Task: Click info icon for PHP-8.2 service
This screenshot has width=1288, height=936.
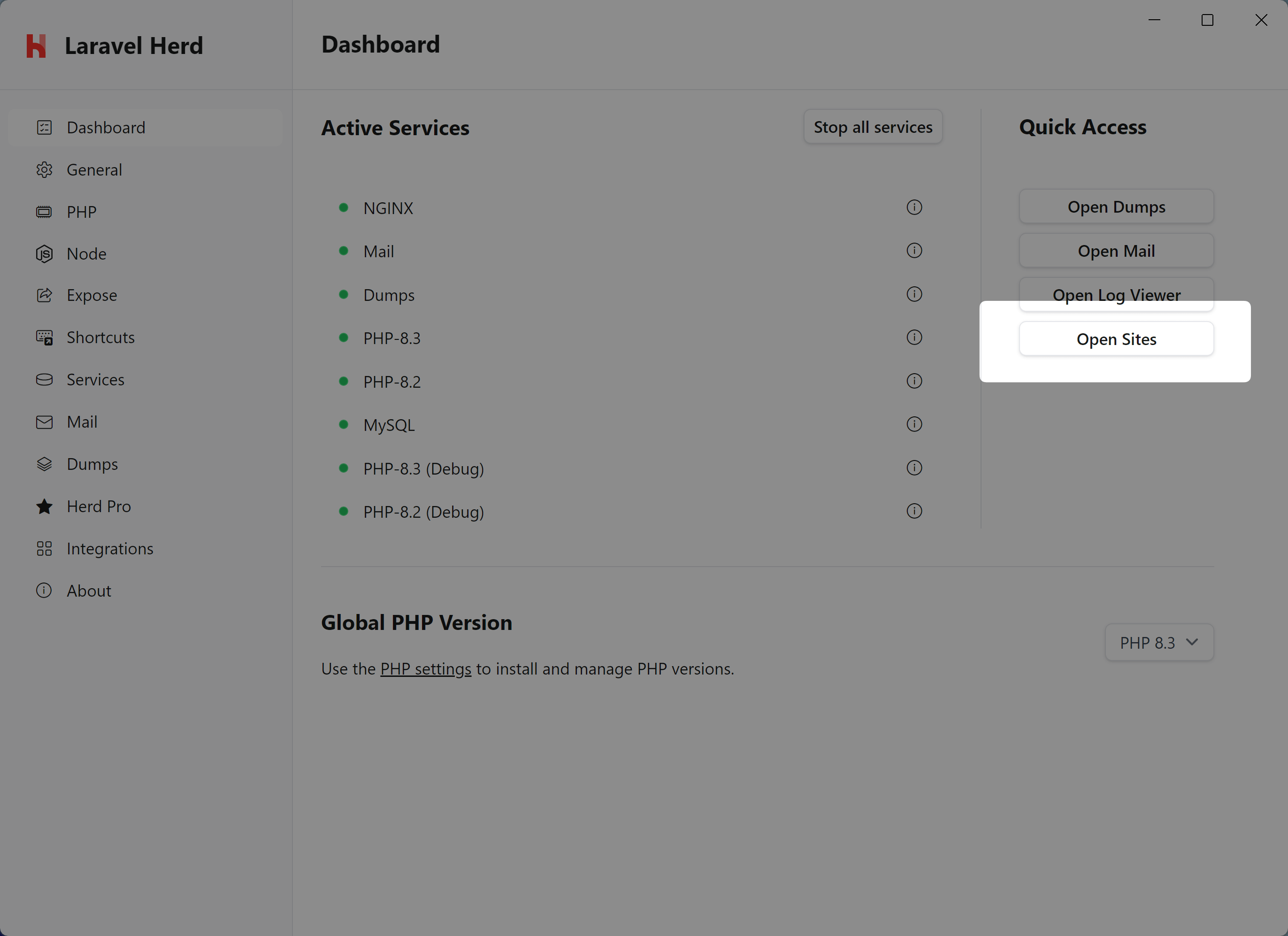Action: [x=914, y=381]
